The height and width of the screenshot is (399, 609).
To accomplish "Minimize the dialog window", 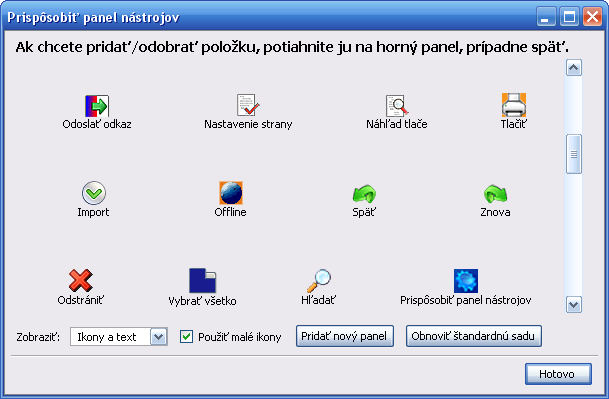I will click(x=546, y=17).
